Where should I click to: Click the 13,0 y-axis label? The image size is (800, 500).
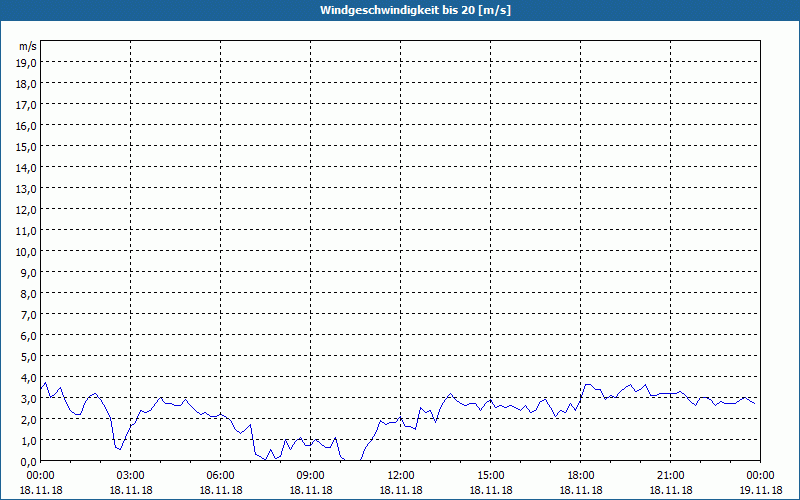point(26,189)
